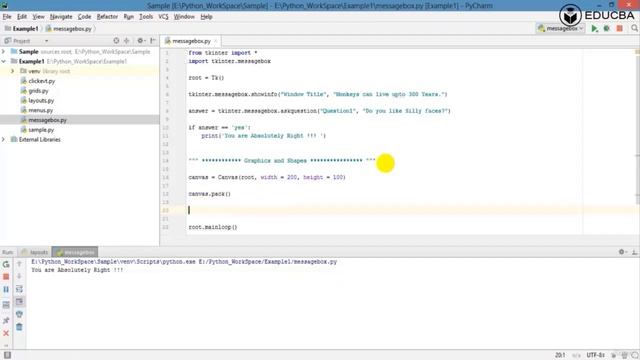The image size is (640, 360).
Task: Open the Window menu
Action: 184,17
